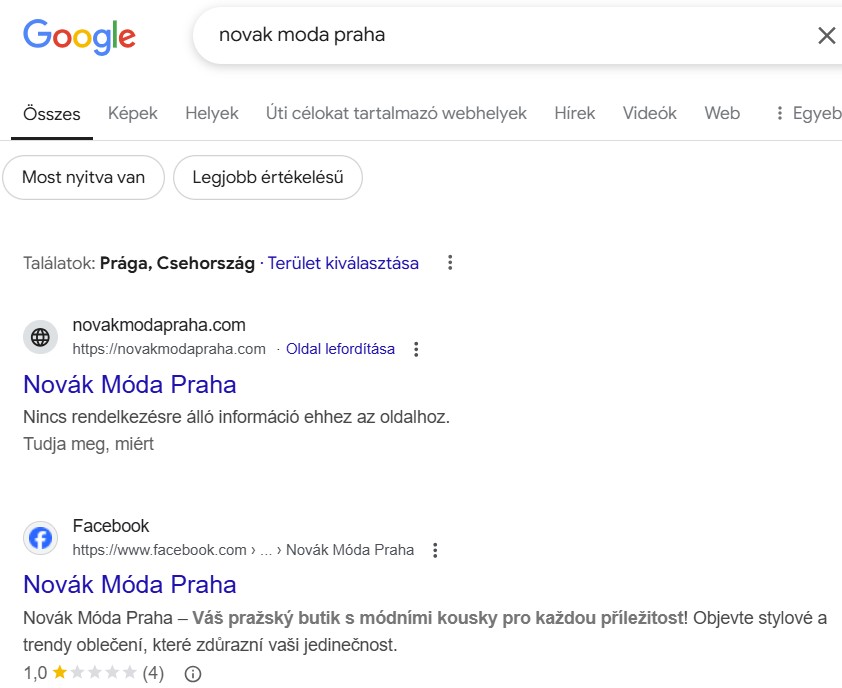Click the rating info circle icon
The image size is (842, 688).
click(x=192, y=673)
